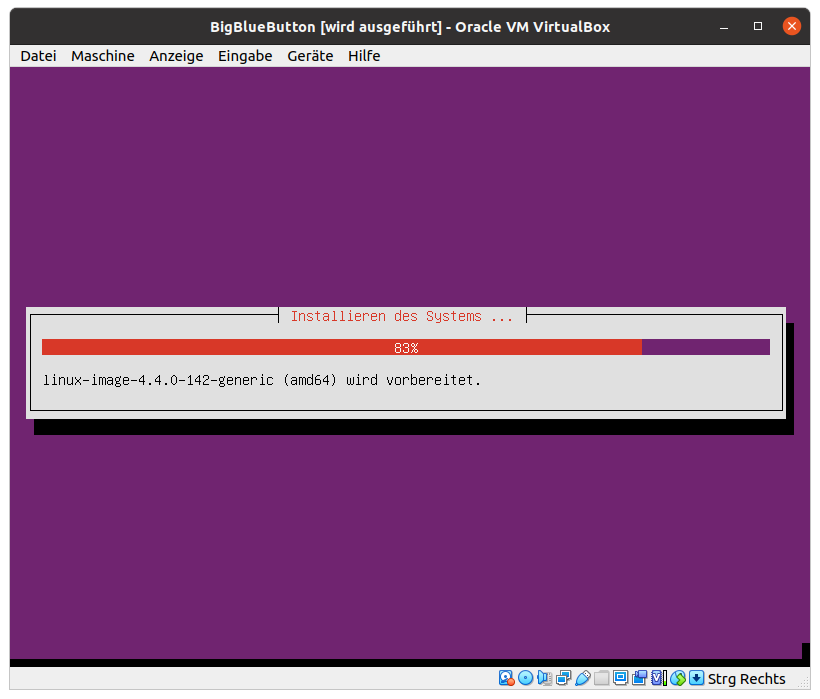Click the 83% installation progress bar
The height and width of the screenshot is (699, 820).
pos(406,347)
